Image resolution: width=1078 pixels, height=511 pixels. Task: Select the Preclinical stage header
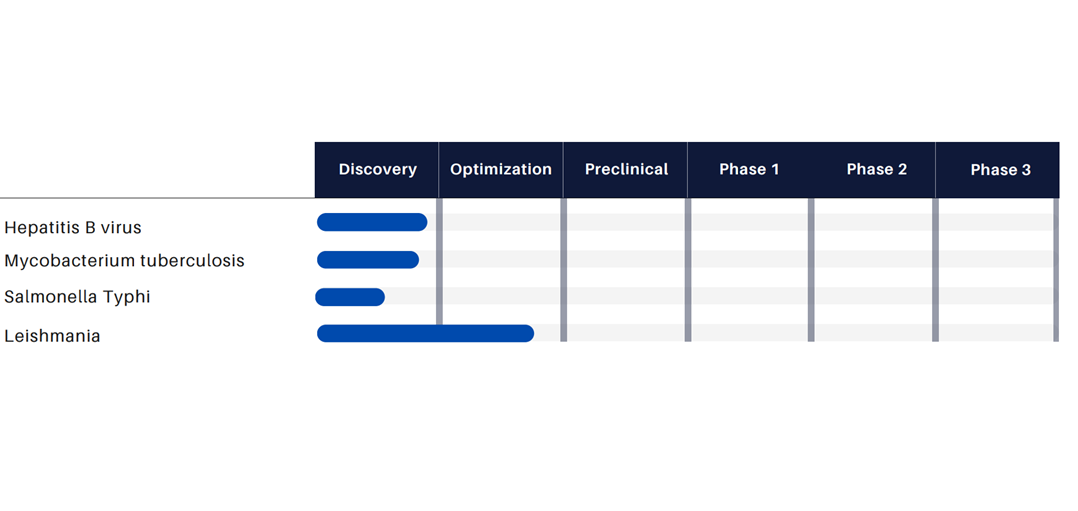click(x=626, y=170)
